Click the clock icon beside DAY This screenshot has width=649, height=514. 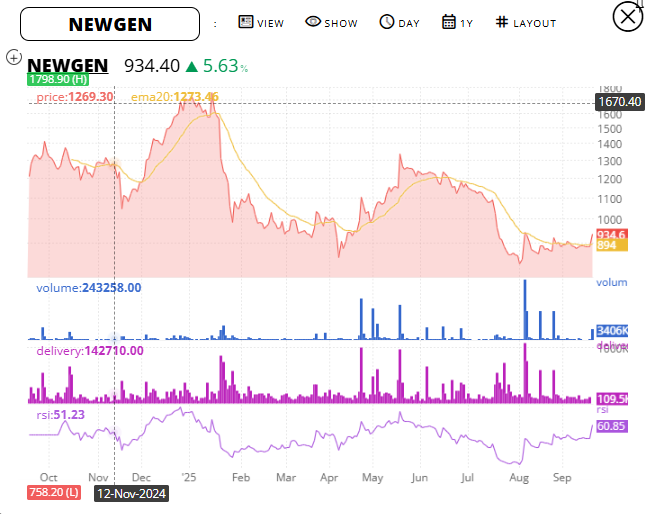(x=387, y=22)
